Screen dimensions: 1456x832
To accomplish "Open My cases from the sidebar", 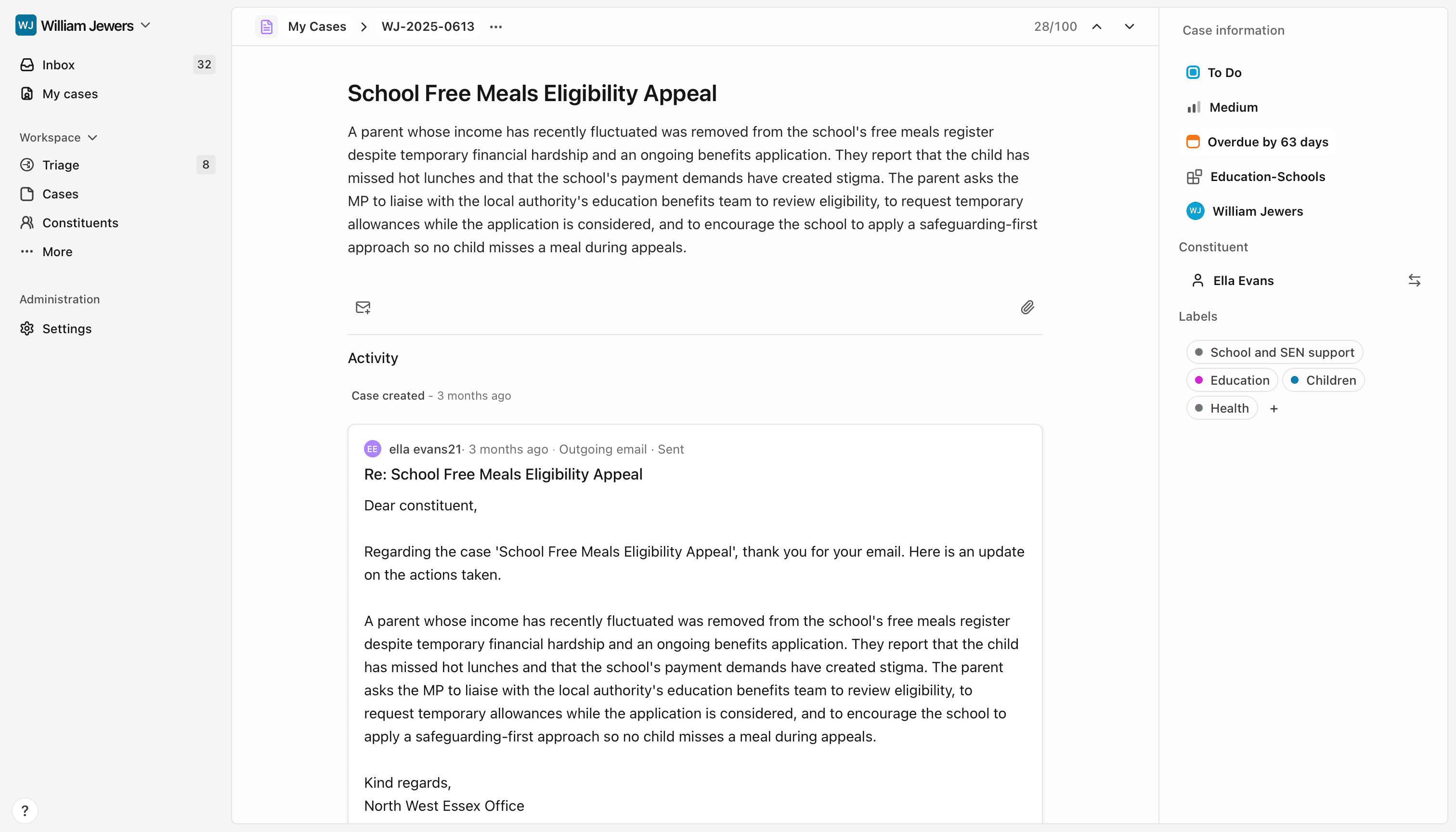I will point(70,94).
